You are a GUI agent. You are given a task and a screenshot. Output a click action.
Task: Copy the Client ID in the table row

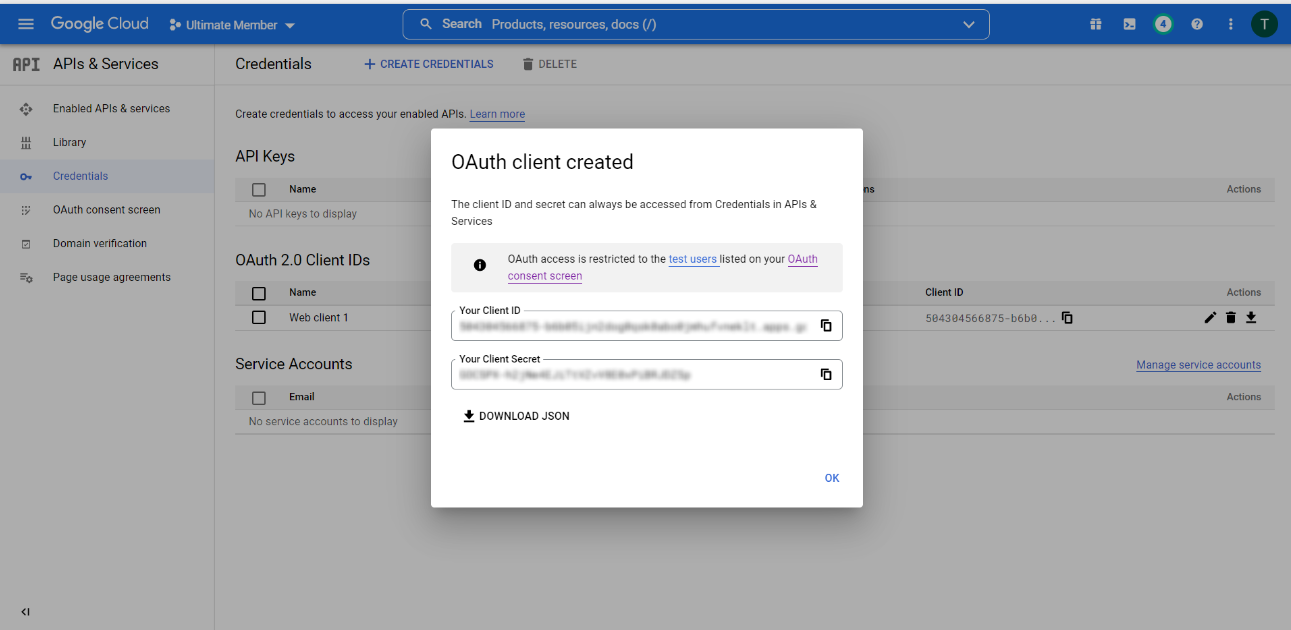[1067, 318]
